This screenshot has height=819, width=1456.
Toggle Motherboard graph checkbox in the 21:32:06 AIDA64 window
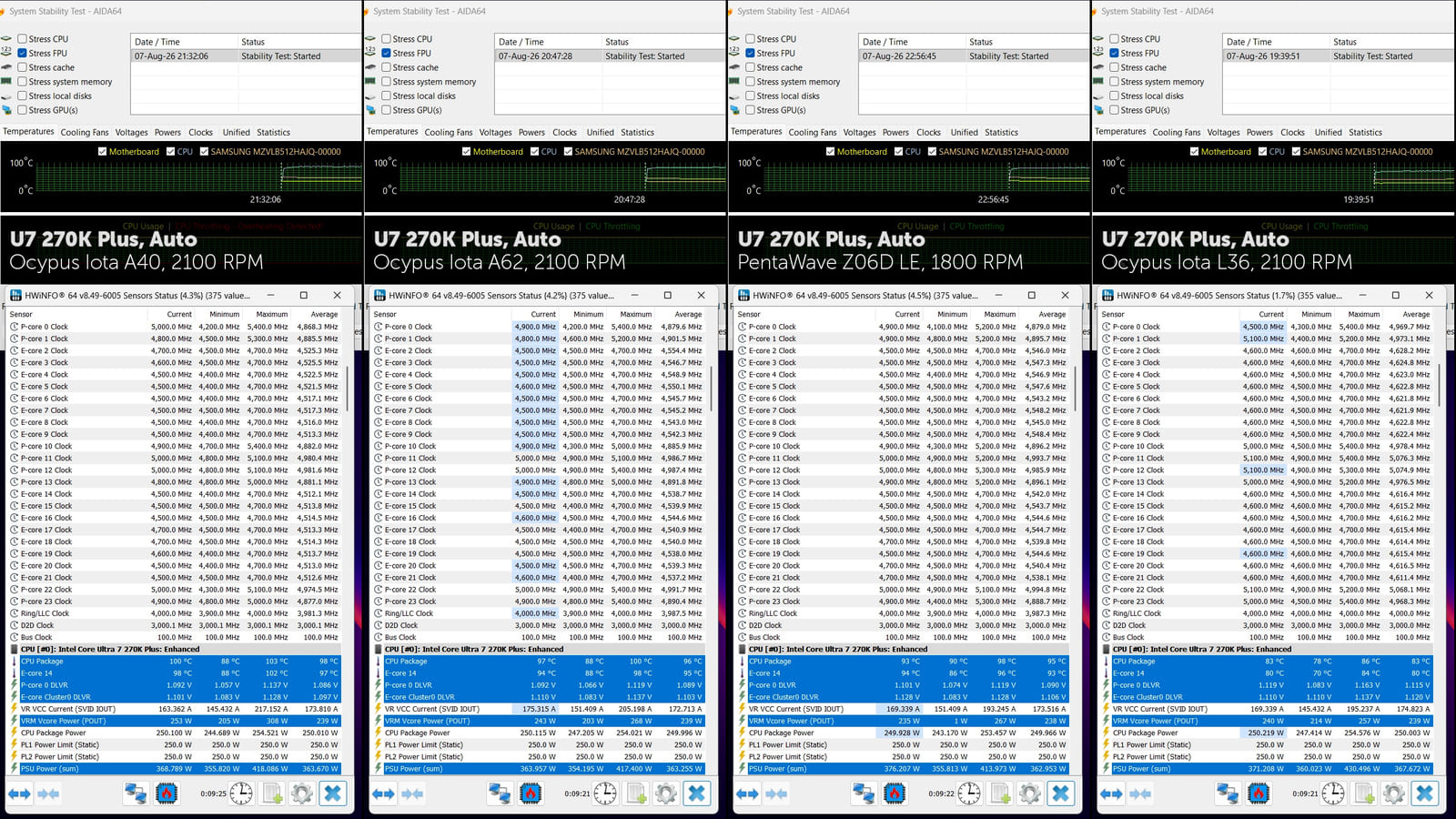102,152
